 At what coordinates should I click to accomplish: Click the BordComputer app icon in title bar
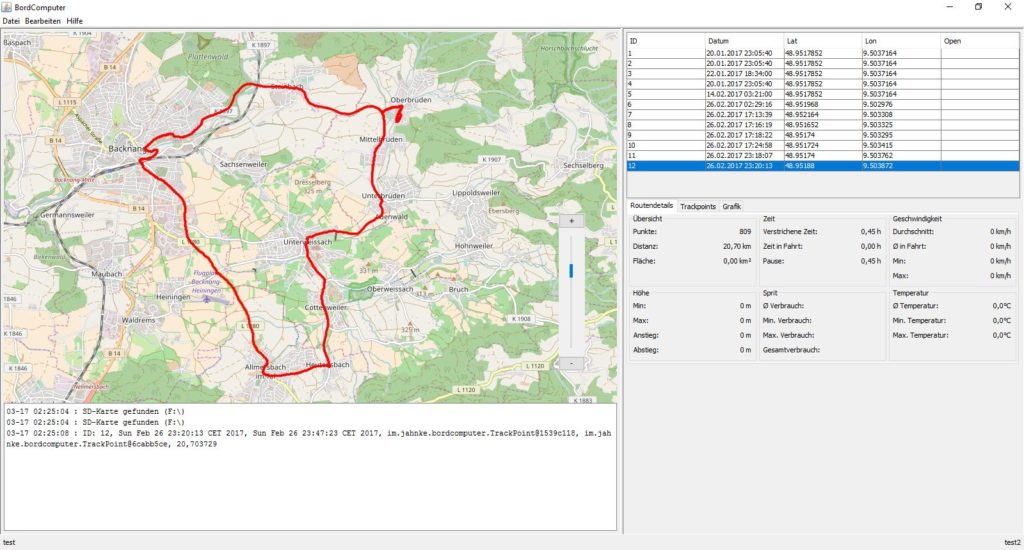[x=7, y=7]
